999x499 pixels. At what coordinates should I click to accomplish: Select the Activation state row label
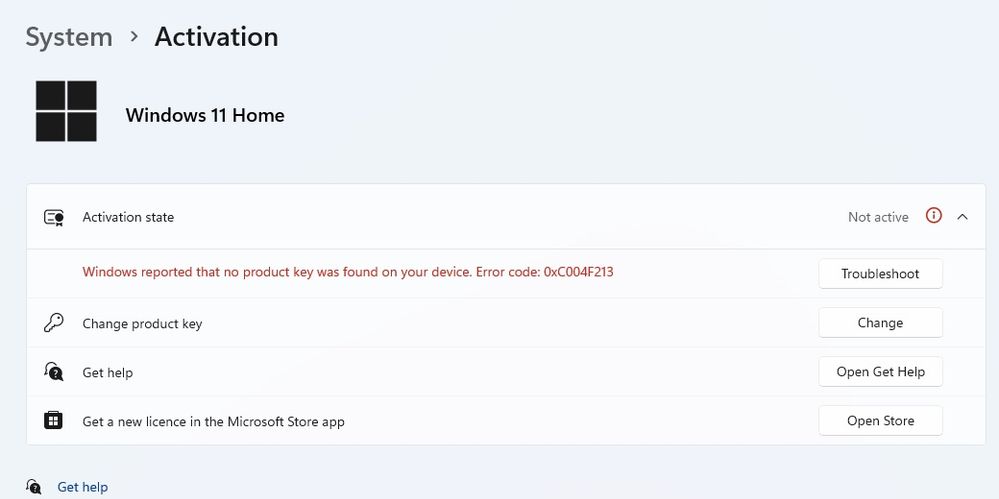[128, 217]
